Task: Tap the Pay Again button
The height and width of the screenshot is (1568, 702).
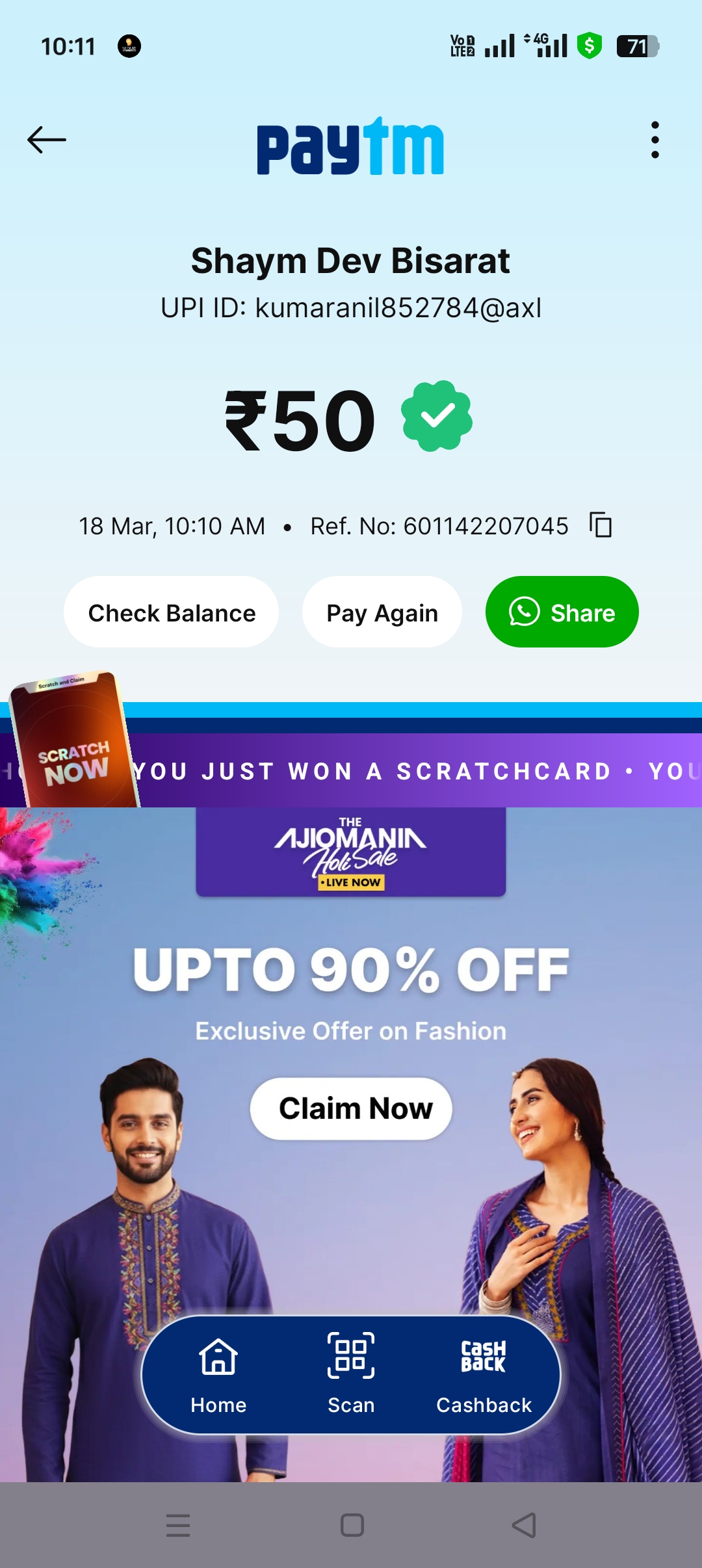Action: pos(382,612)
